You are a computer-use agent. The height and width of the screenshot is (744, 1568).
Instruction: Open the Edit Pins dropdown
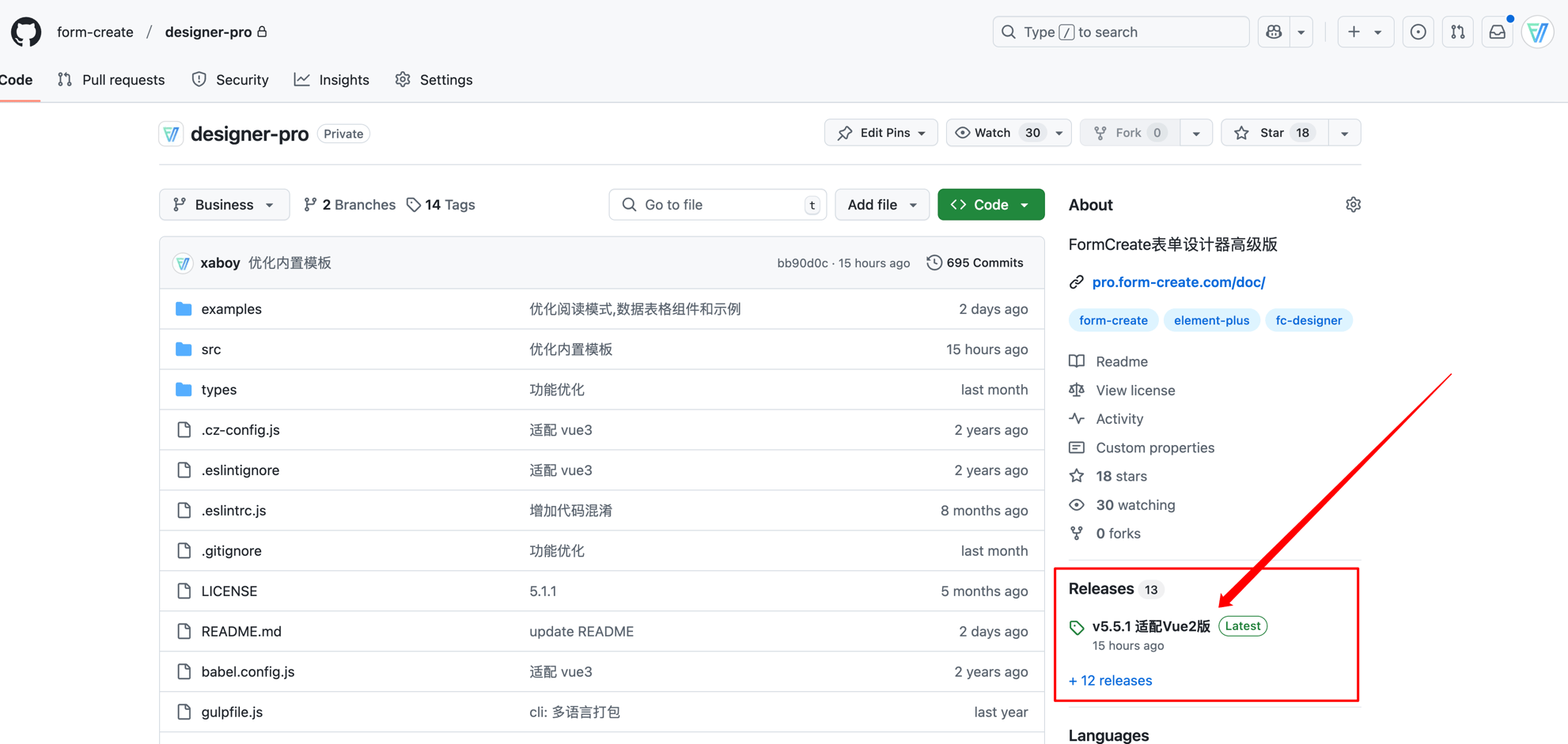coord(881,133)
